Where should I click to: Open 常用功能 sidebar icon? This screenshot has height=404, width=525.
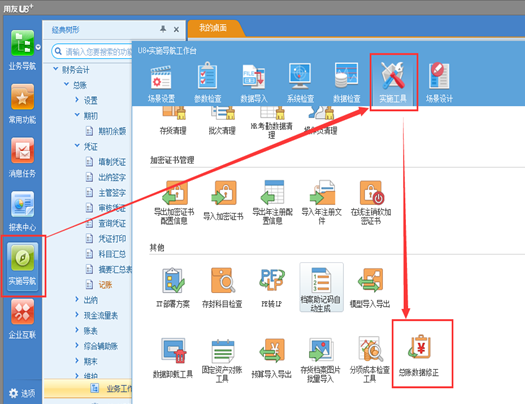(22, 104)
